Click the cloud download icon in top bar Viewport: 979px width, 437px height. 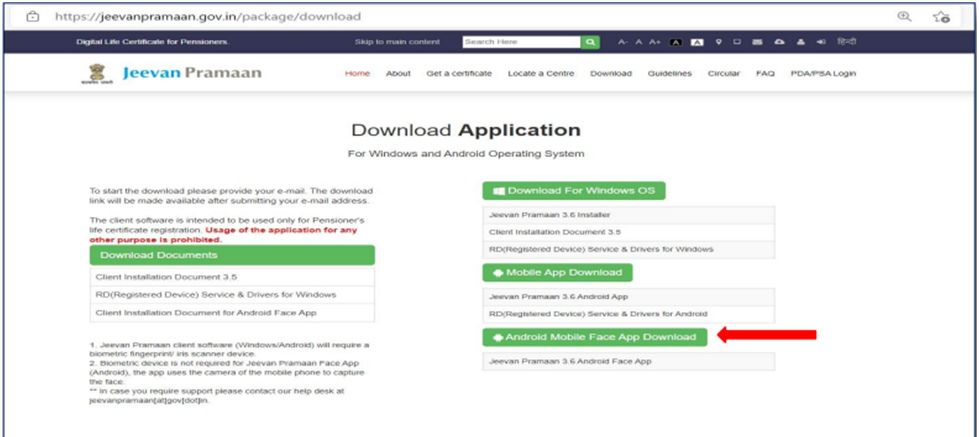coord(779,42)
